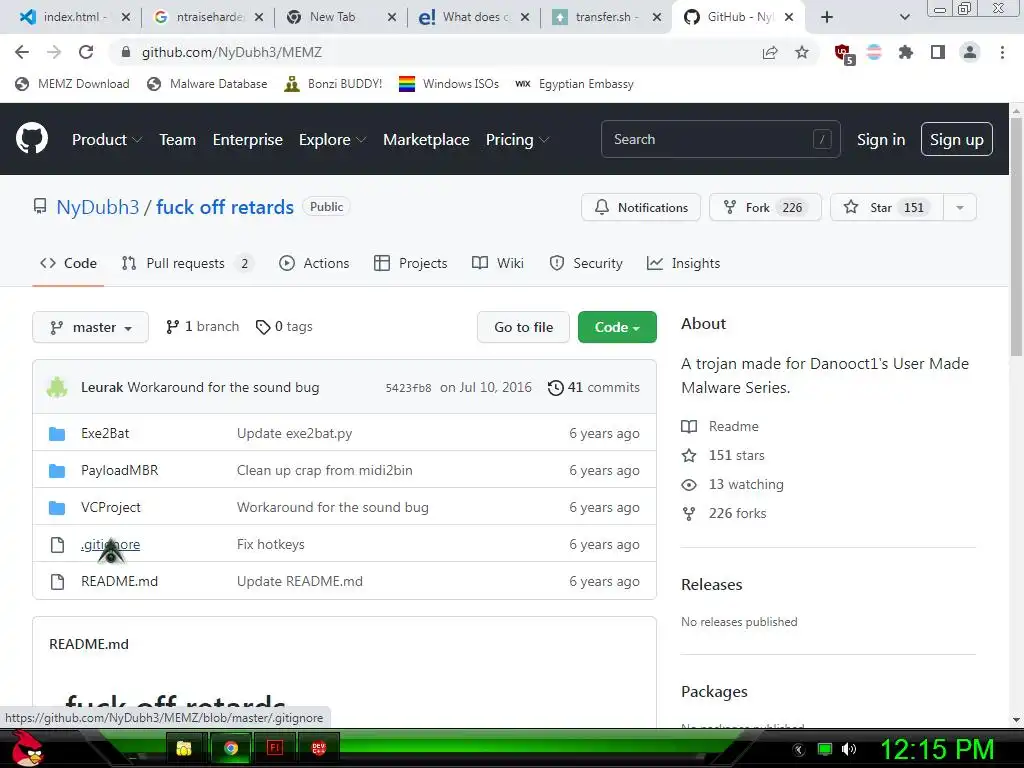Switch to the Insights tab
This screenshot has height=768, width=1024.
coord(683,263)
